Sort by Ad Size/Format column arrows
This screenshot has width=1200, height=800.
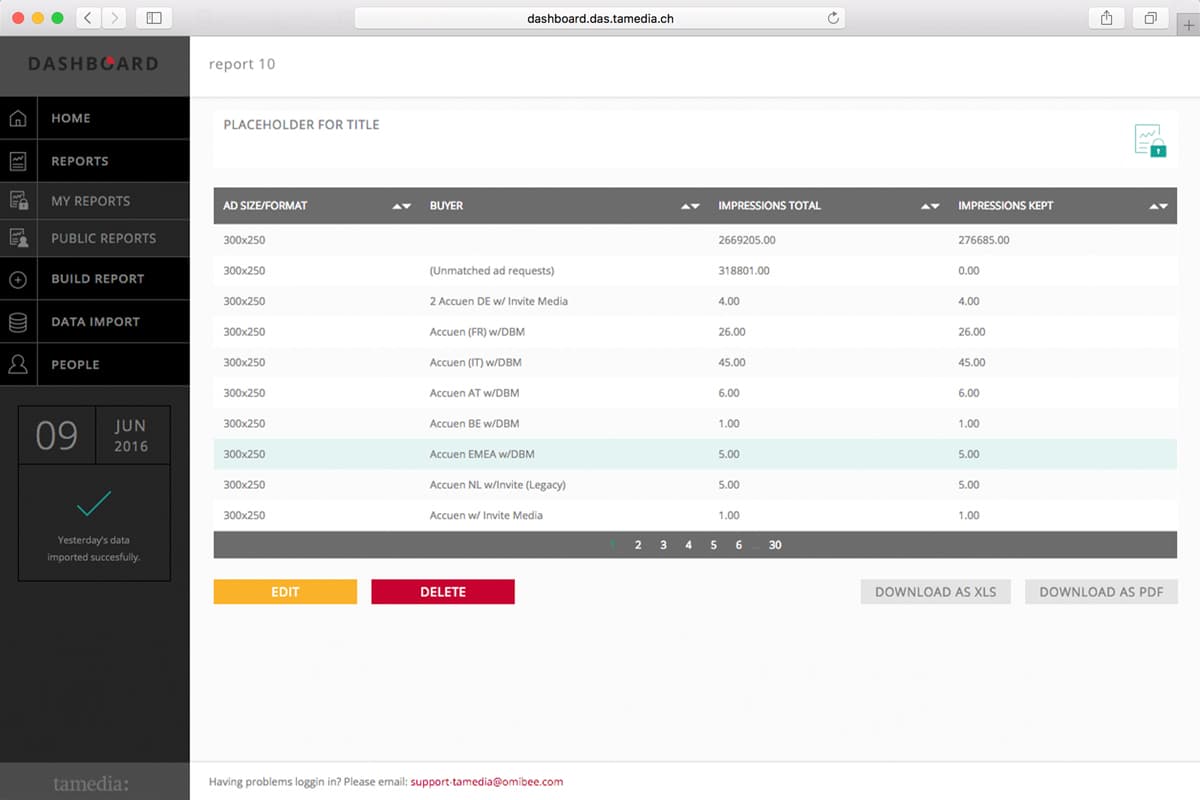click(401, 206)
